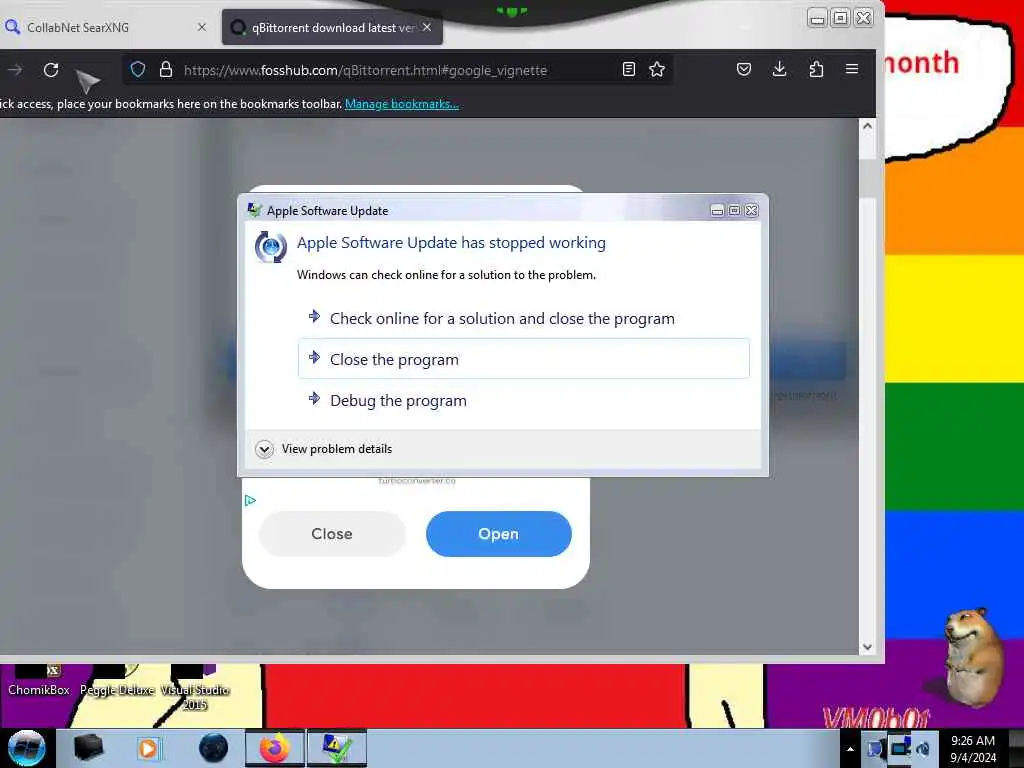The height and width of the screenshot is (768, 1024).
Task: Click the page scrollbar up arrow
Action: click(x=867, y=126)
